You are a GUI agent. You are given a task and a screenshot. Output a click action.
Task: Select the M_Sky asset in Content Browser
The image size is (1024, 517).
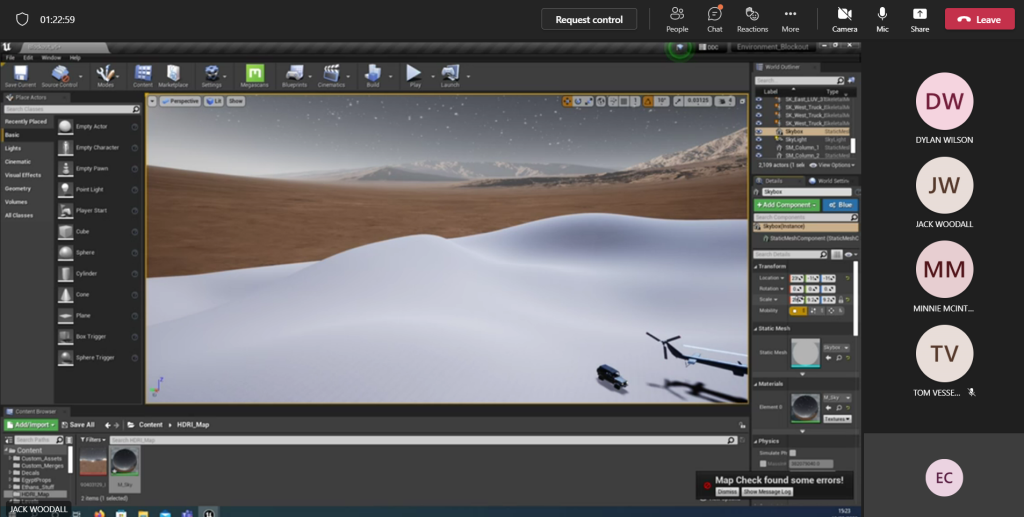(124, 467)
